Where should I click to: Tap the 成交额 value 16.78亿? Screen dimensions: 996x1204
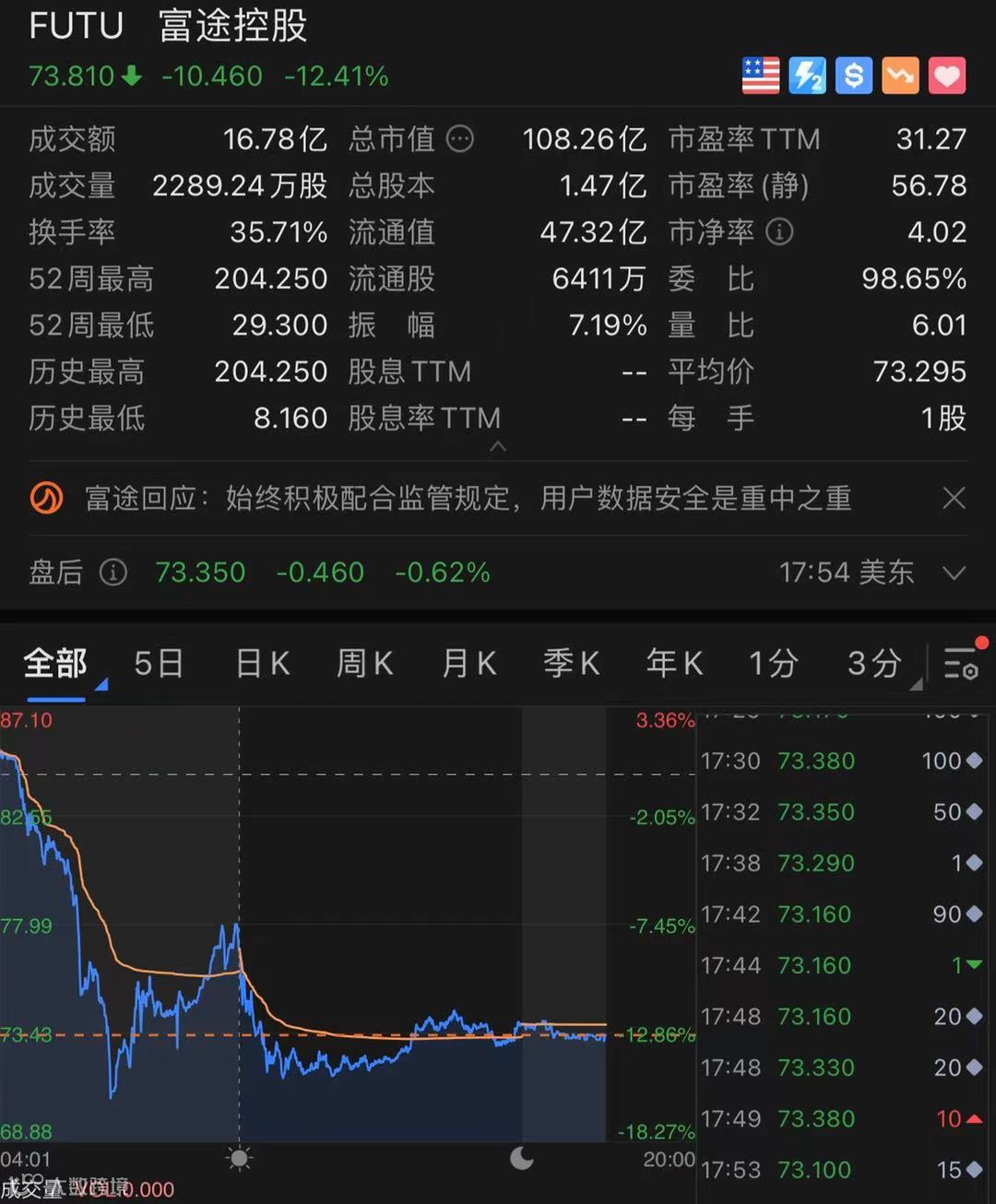(x=275, y=139)
